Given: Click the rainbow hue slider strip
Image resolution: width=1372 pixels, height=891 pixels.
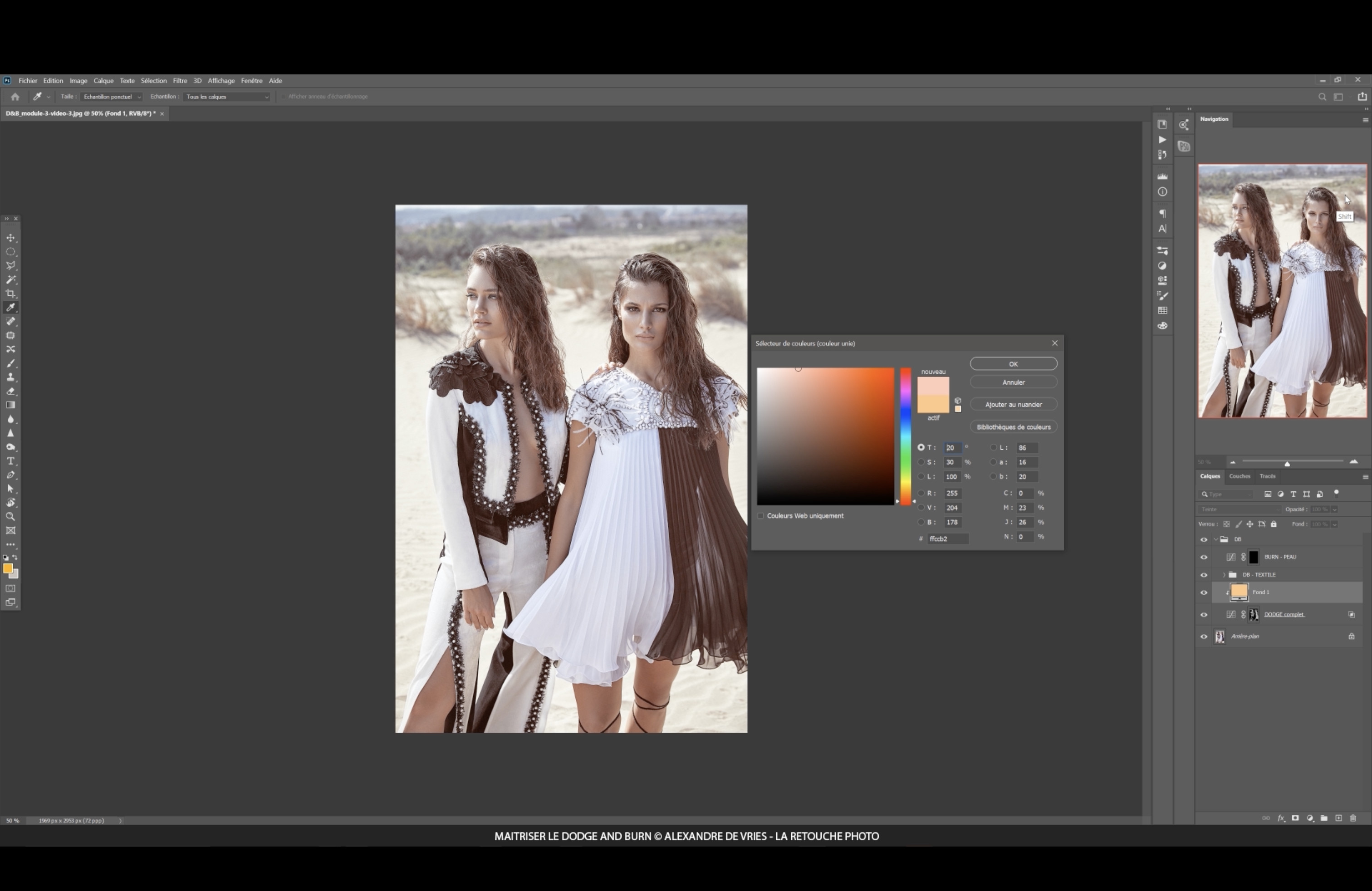Looking at the screenshot, I should (906, 436).
